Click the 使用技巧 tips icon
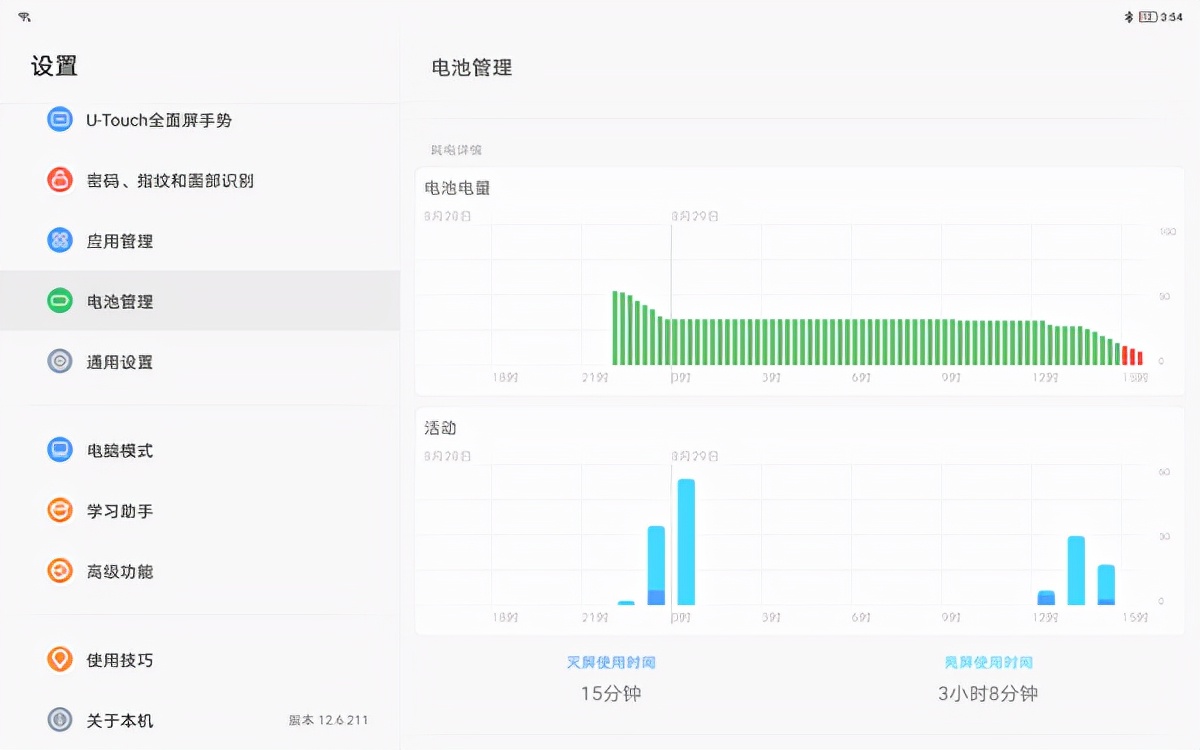Viewport: 1200px width, 750px height. click(x=60, y=659)
